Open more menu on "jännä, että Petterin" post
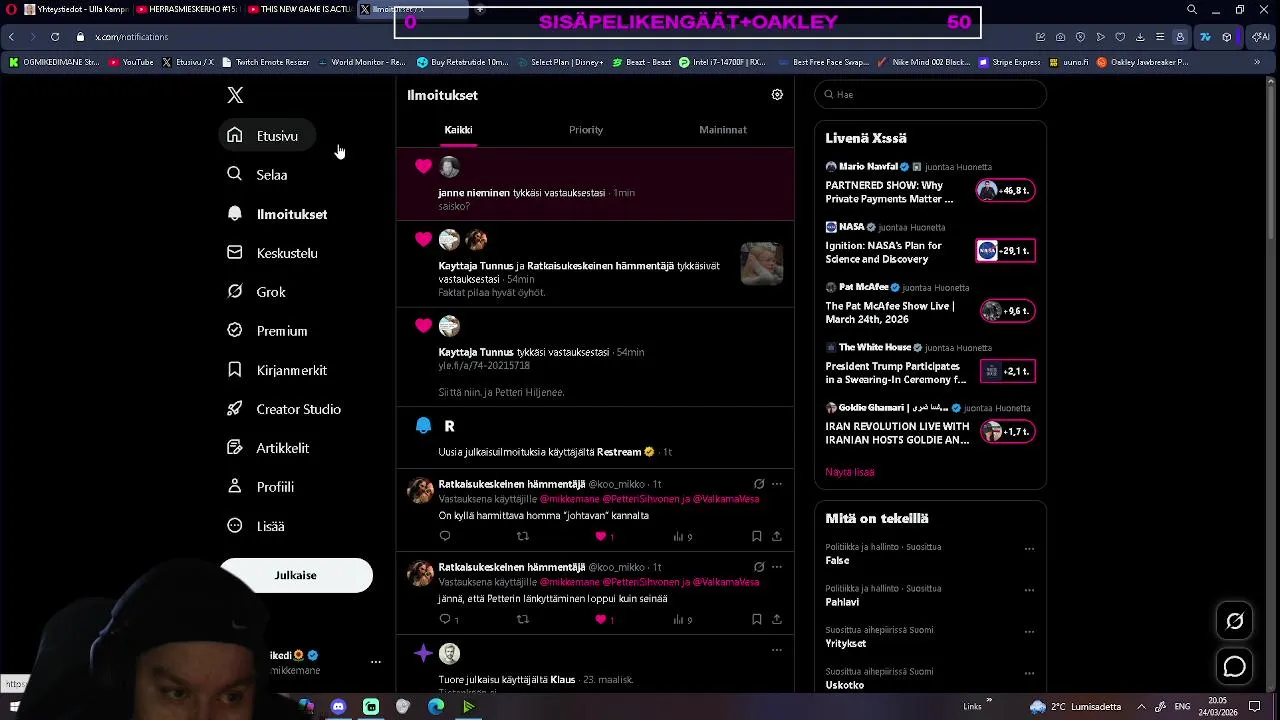Viewport: 1280px width, 720px height. pyautogui.click(x=777, y=567)
